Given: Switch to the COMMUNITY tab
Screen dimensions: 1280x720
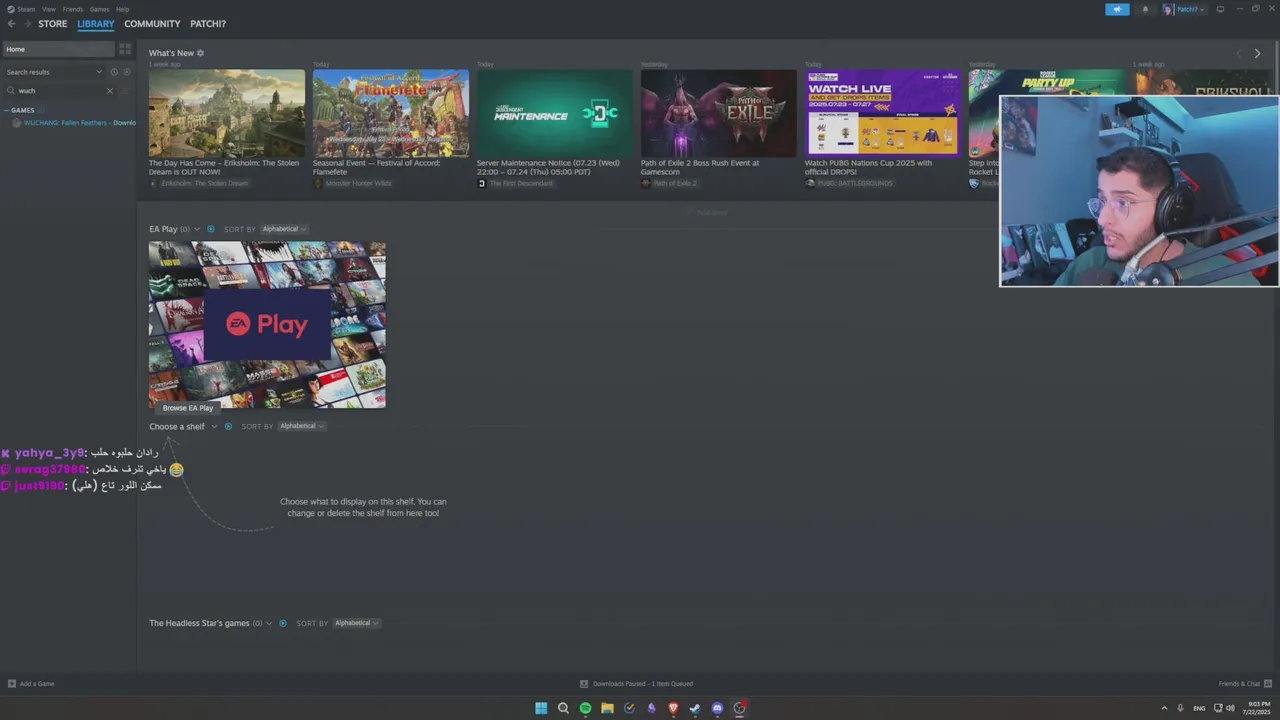Looking at the screenshot, I should [x=152, y=24].
